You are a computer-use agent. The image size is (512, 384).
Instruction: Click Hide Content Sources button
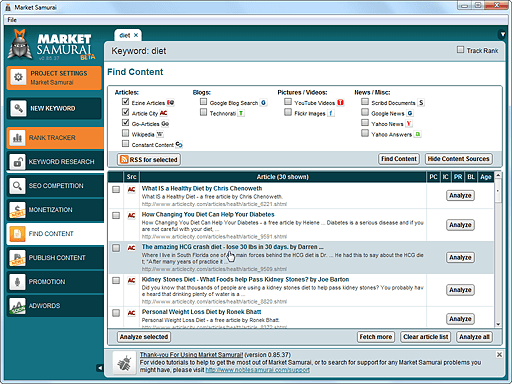458,159
